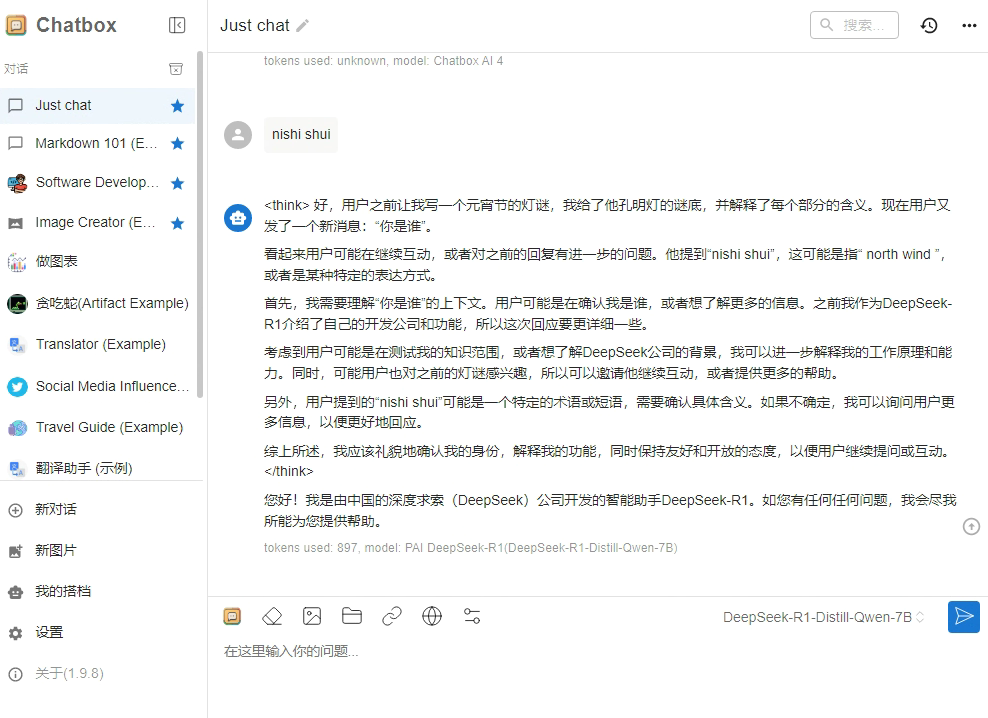
Task: Attach an image using the picture icon
Action: pyautogui.click(x=312, y=616)
